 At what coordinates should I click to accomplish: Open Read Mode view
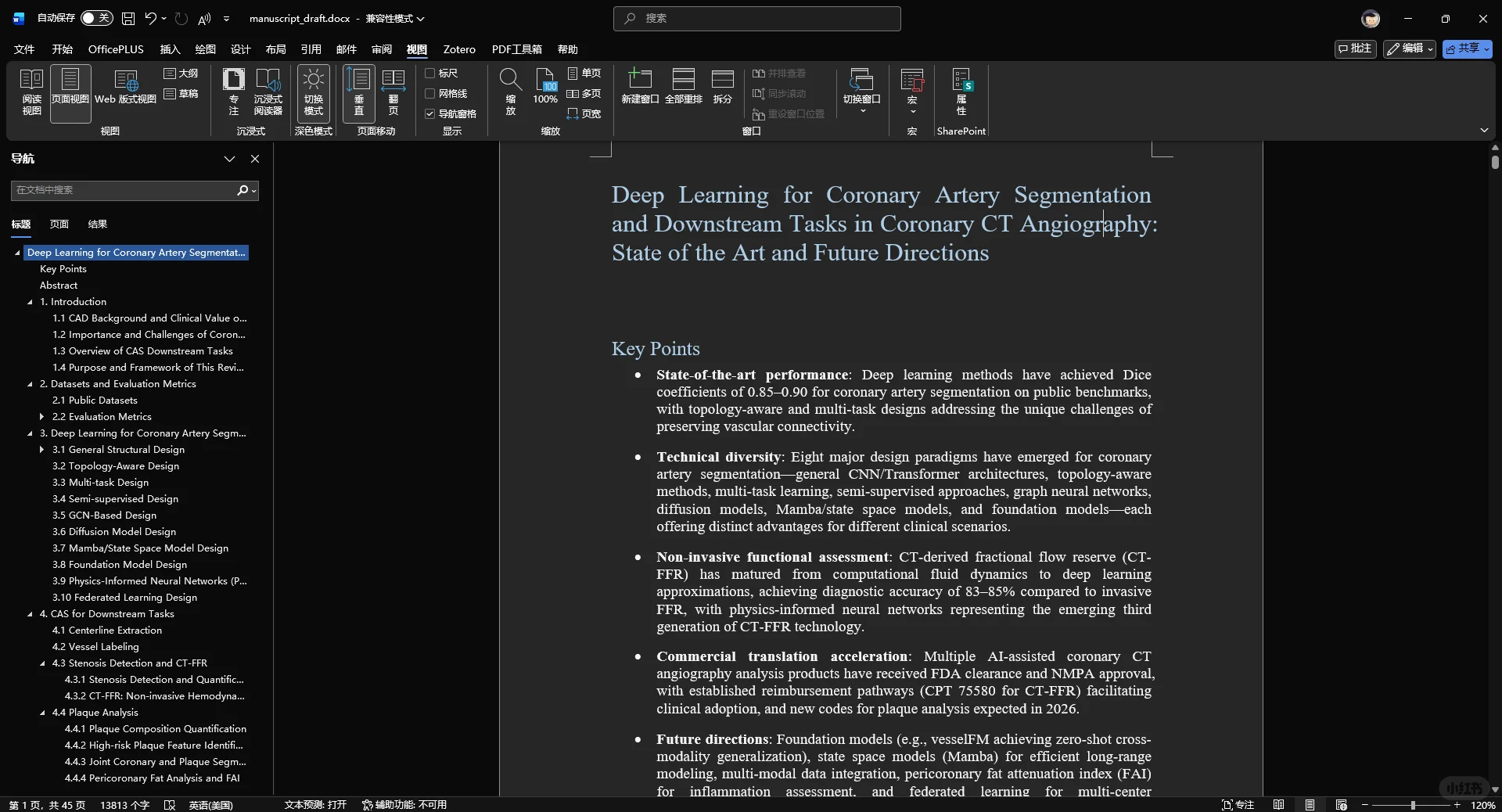31,92
